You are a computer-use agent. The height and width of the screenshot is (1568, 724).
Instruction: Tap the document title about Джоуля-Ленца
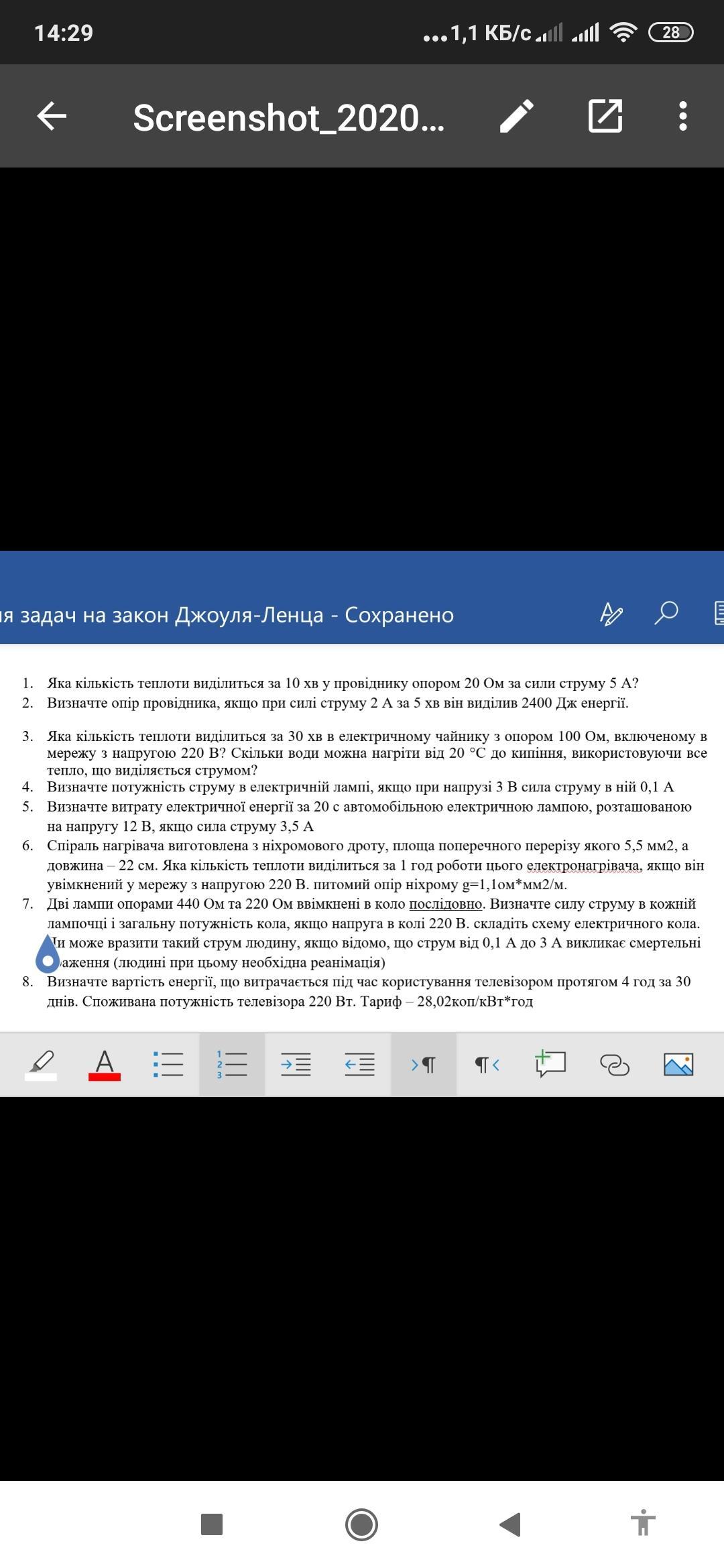(227, 614)
